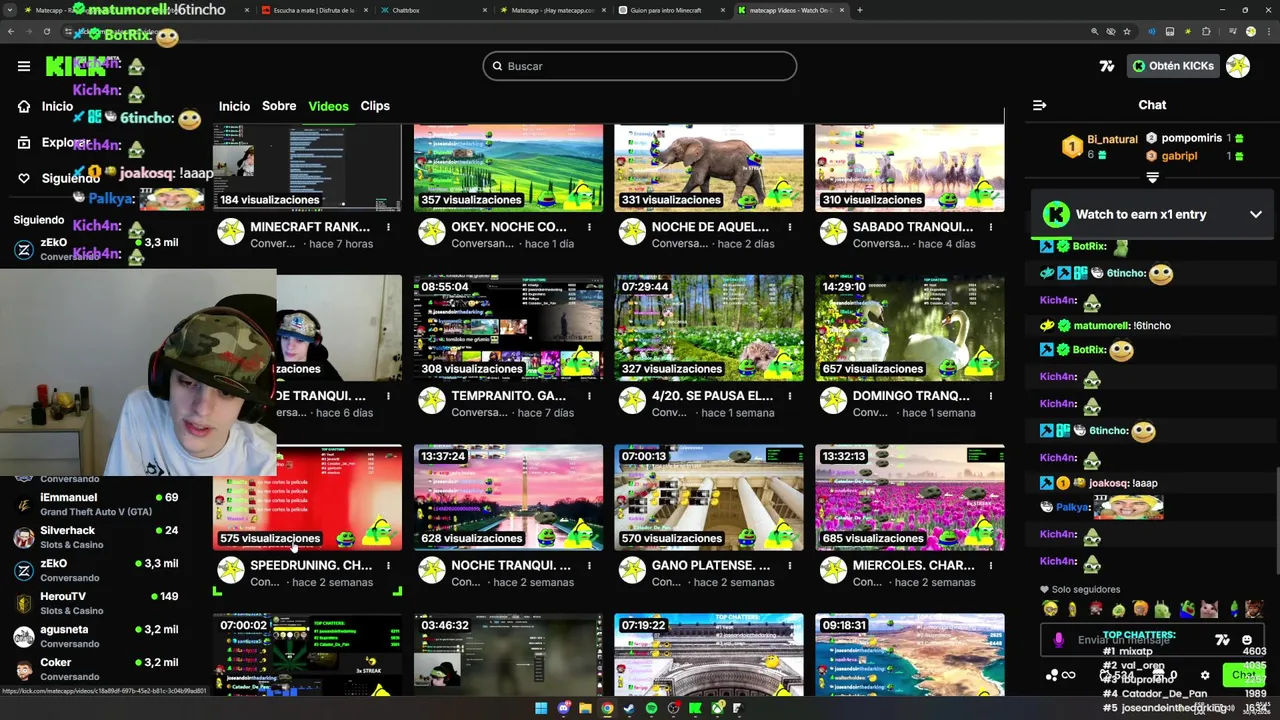Open options menu for NOCHE DE AQUEL video
Viewport: 1280px width, 720px height.
click(790, 227)
